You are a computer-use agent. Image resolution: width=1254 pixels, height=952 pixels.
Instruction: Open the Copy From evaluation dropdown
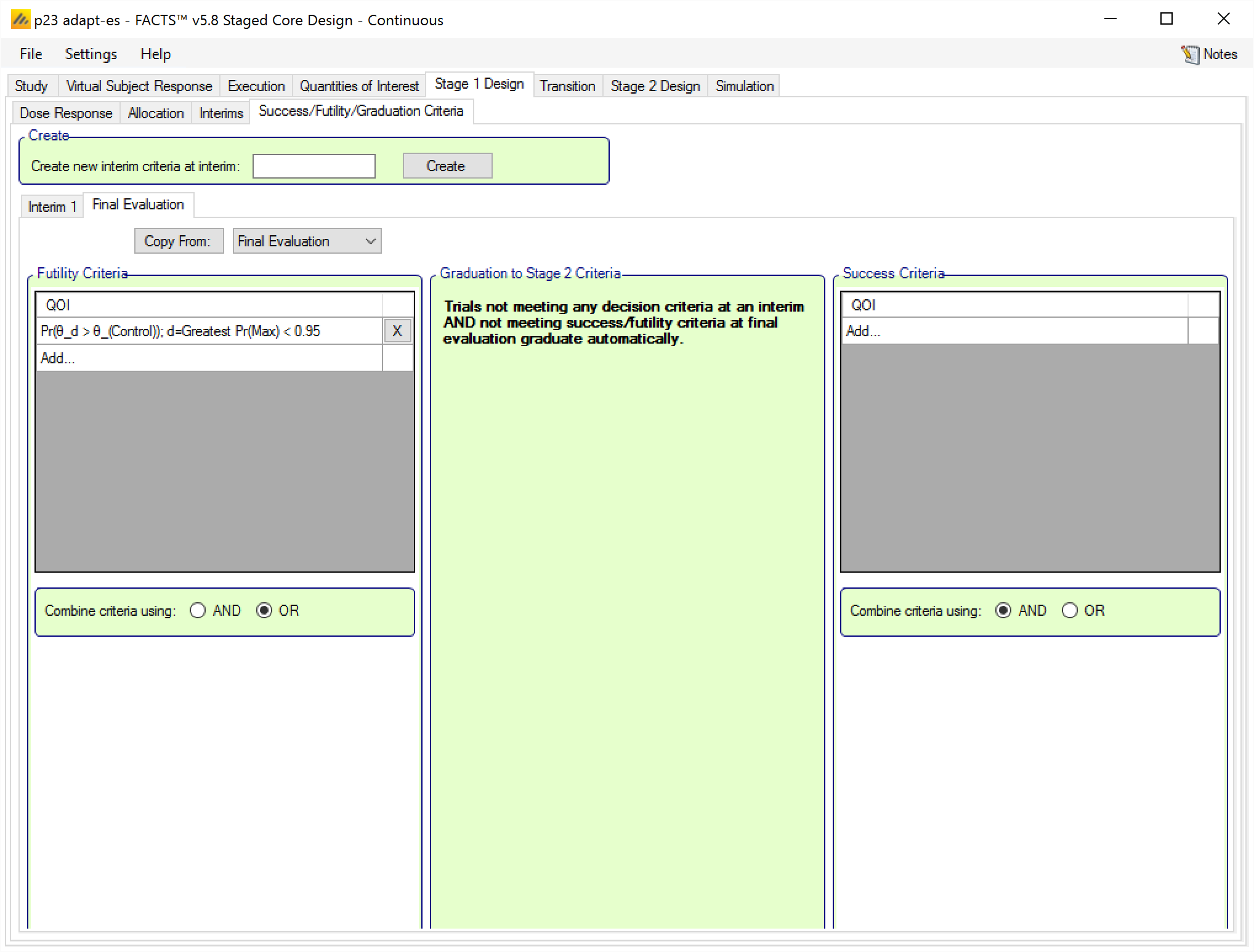307,241
